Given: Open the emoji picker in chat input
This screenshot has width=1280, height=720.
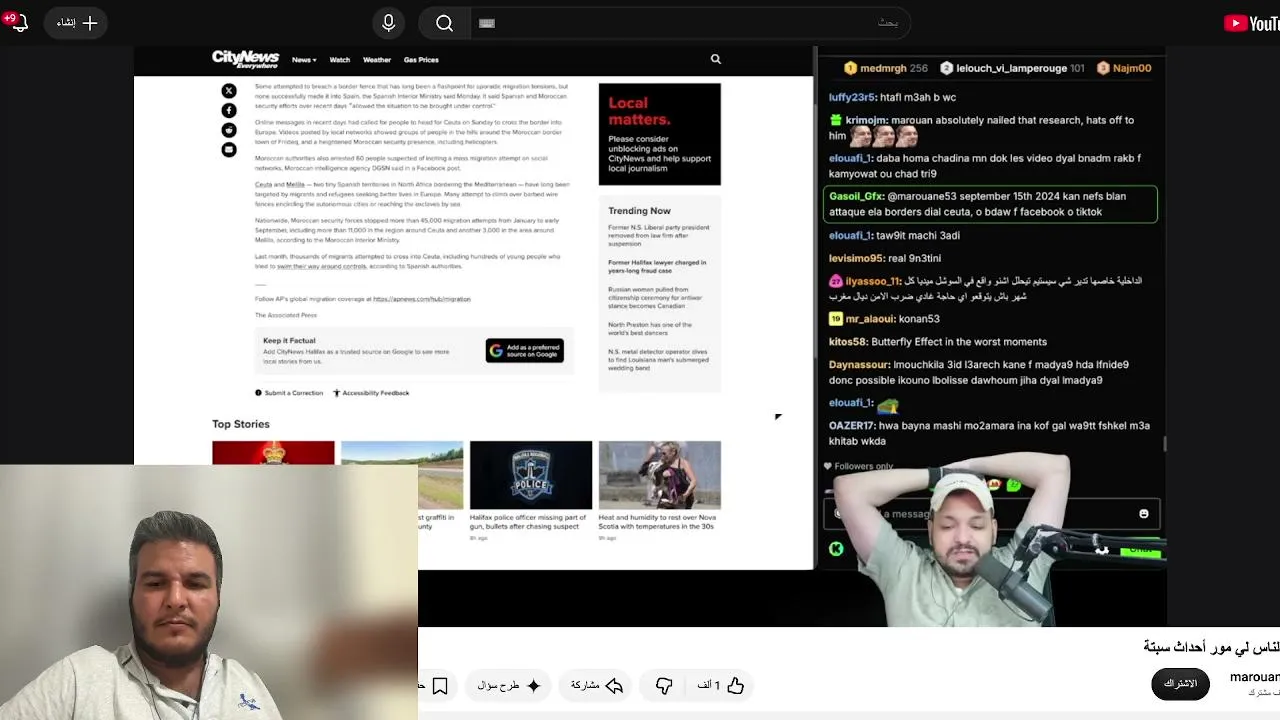Looking at the screenshot, I should (x=1144, y=514).
